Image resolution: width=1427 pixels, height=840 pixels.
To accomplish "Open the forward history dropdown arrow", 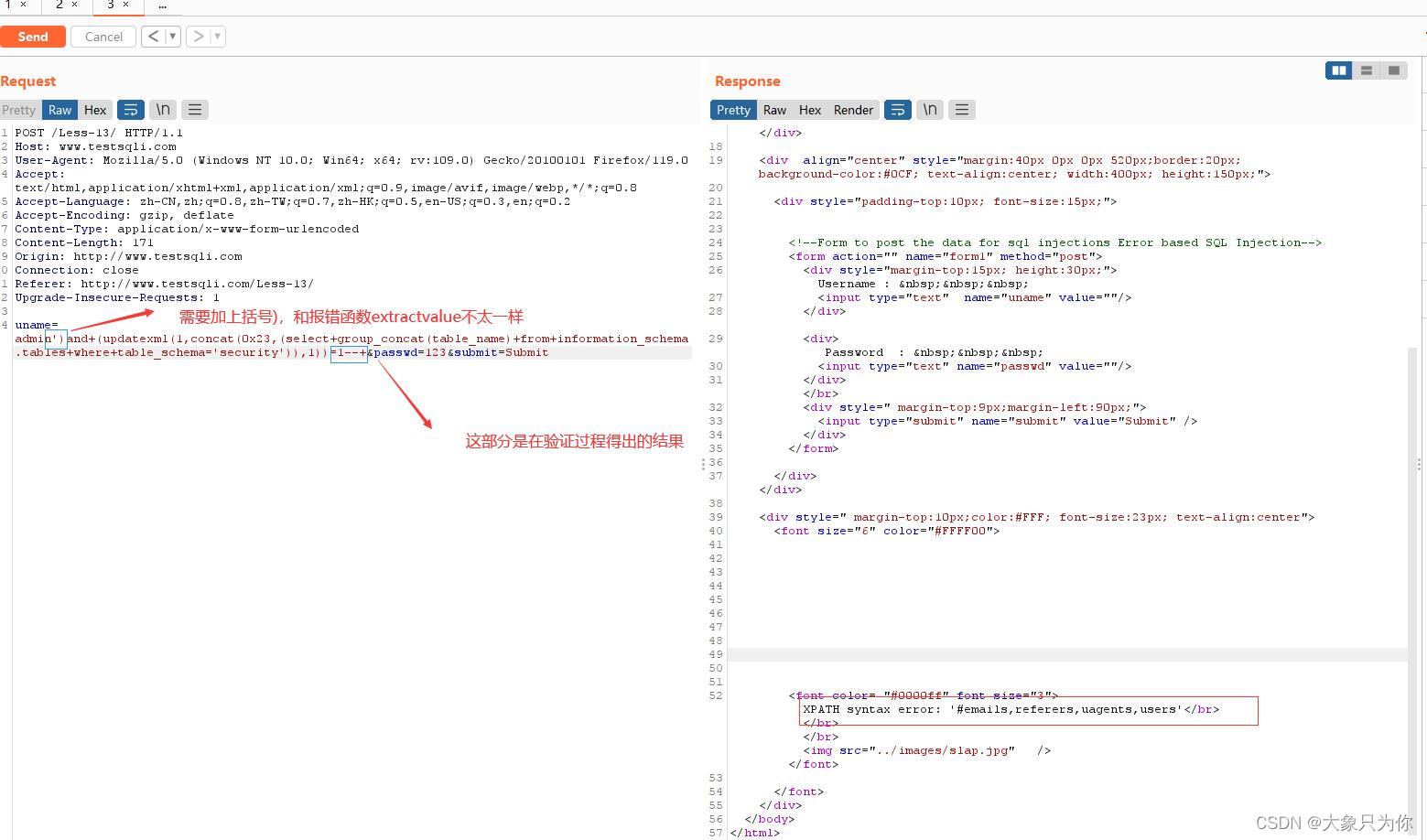I will point(218,37).
